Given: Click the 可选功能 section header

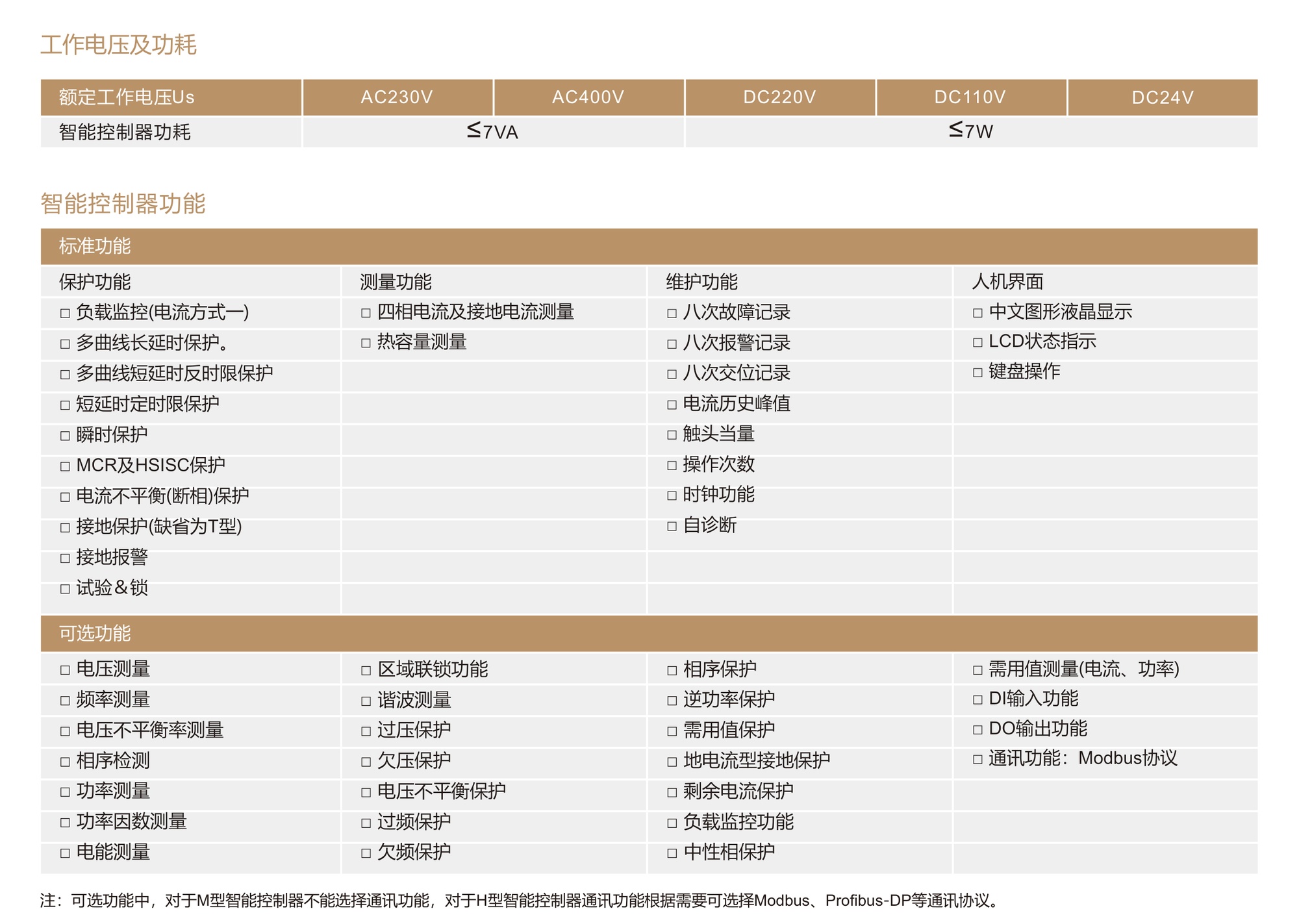Looking at the screenshot, I should point(95,633).
